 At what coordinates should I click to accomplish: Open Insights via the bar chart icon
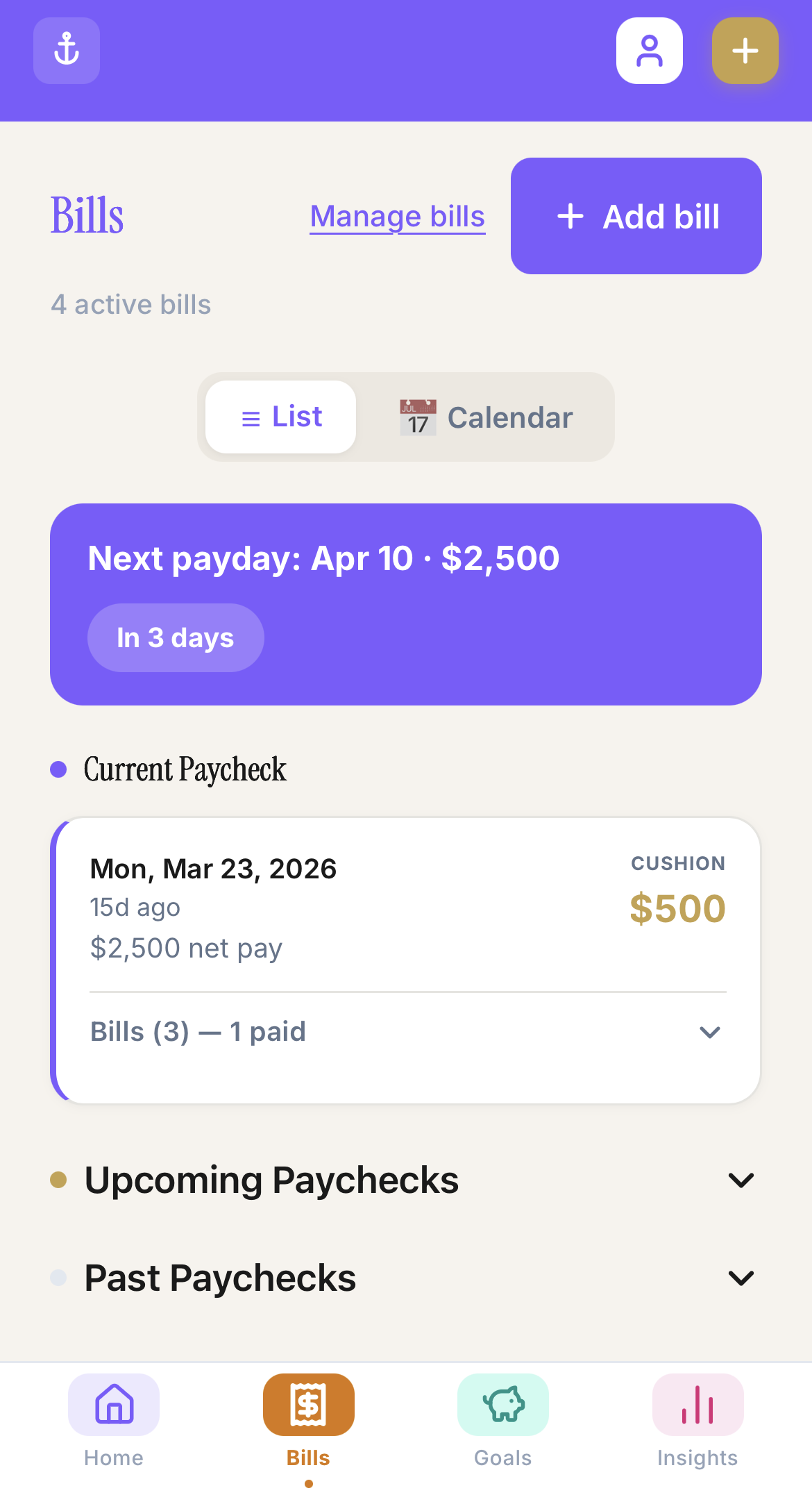coord(697,1404)
